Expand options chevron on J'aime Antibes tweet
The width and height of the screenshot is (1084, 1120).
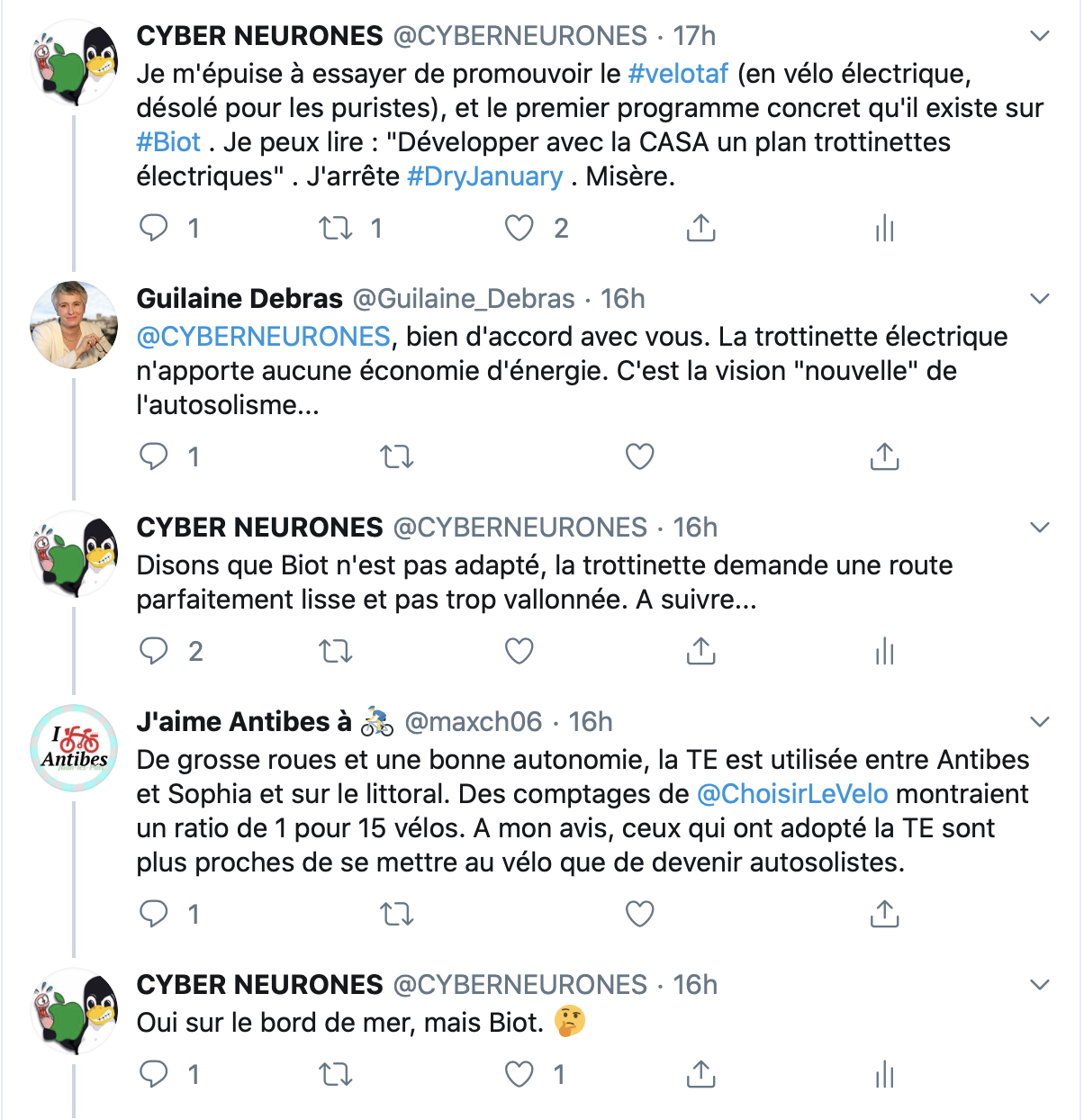1040,722
